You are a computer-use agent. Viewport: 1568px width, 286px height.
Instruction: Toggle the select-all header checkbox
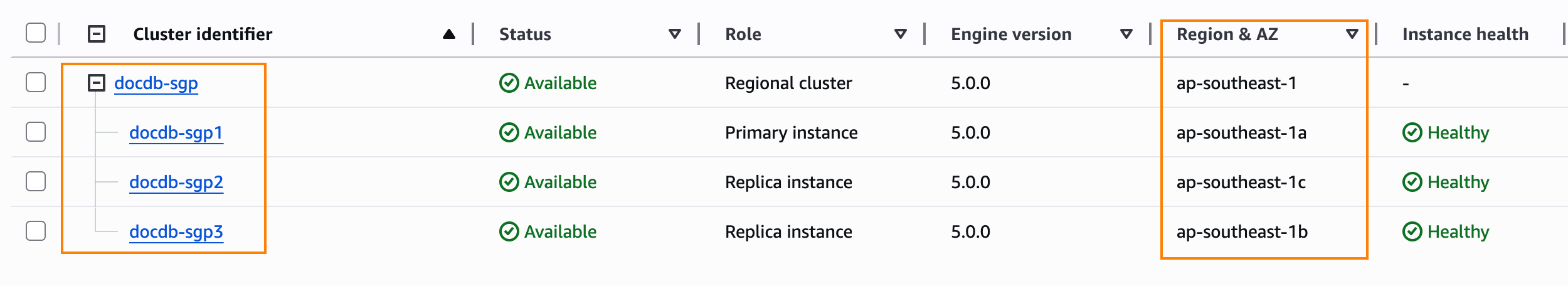[x=36, y=33]
